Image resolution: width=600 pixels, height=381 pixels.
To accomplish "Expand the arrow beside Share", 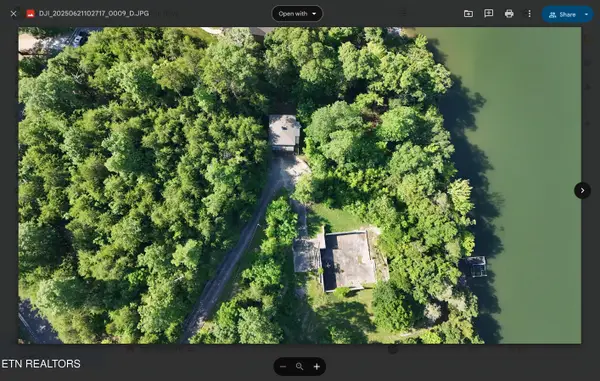I will click(x=587, y=15).
